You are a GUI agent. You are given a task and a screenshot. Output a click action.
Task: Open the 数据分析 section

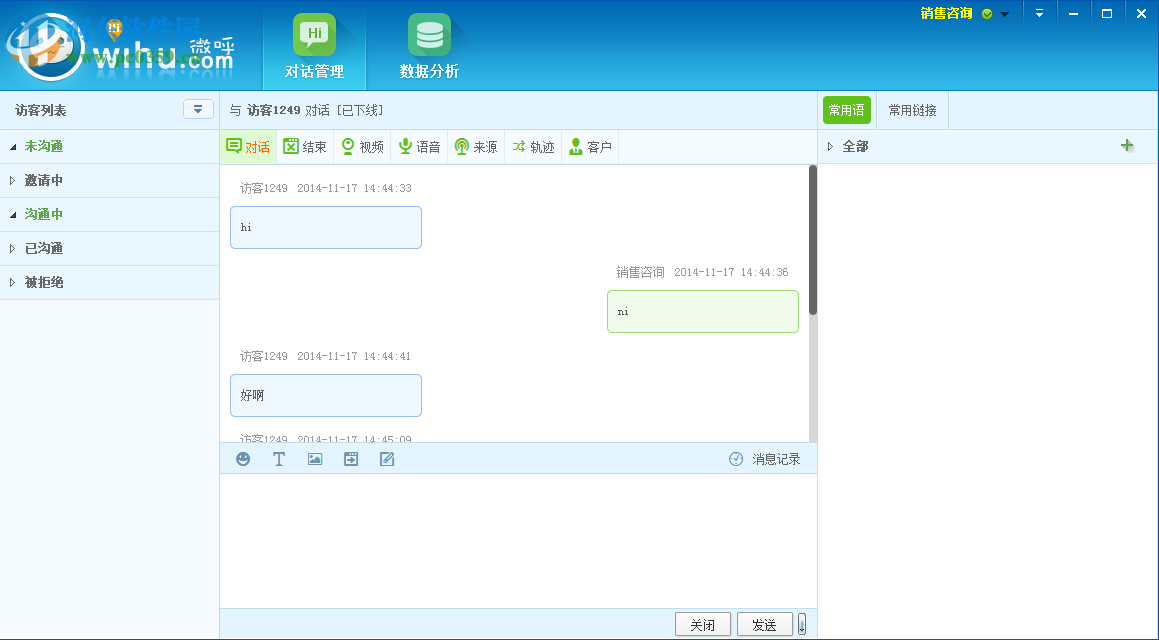429,46
